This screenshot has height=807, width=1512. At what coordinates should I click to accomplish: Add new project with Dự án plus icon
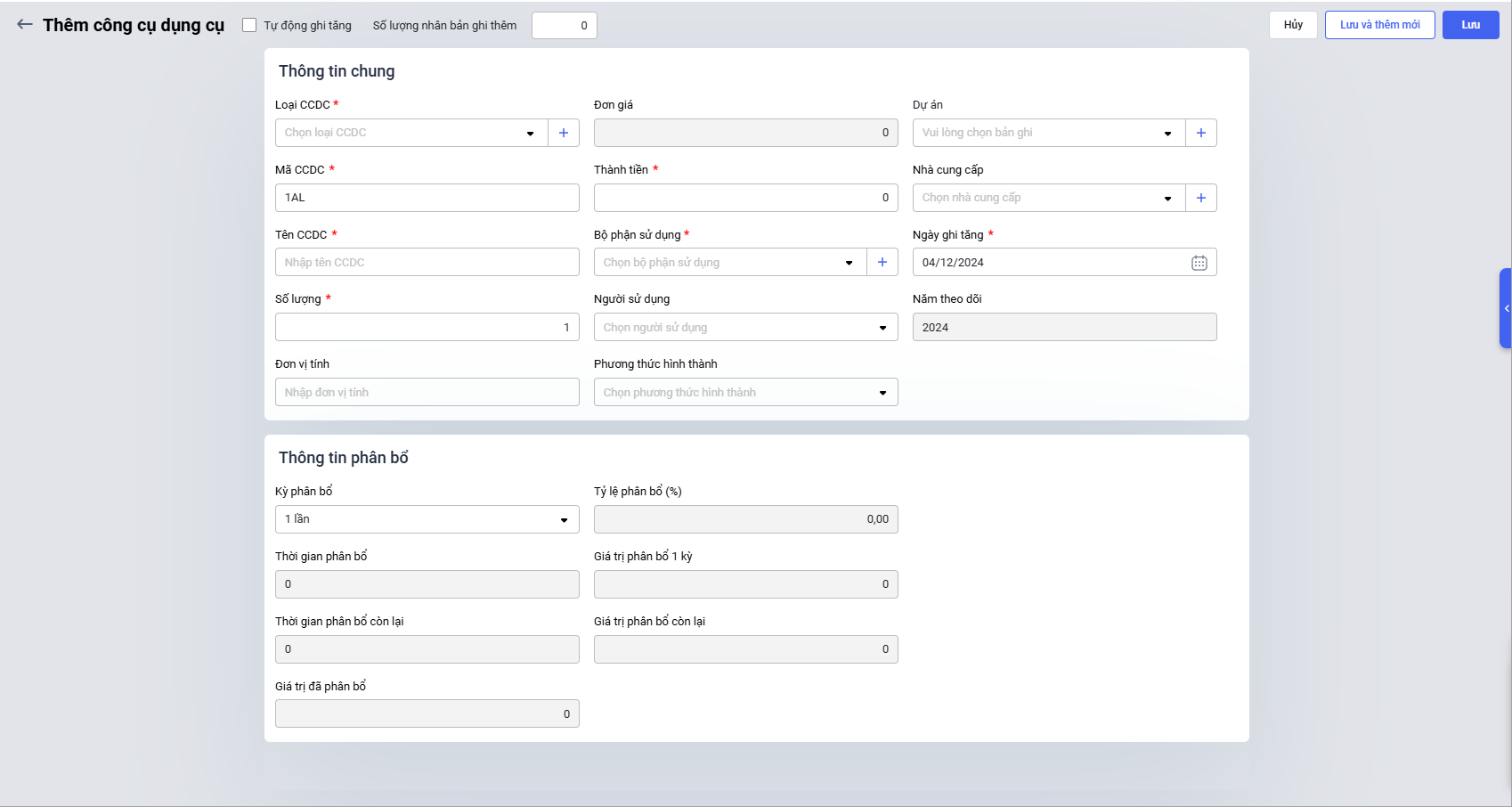[1200, 133]
